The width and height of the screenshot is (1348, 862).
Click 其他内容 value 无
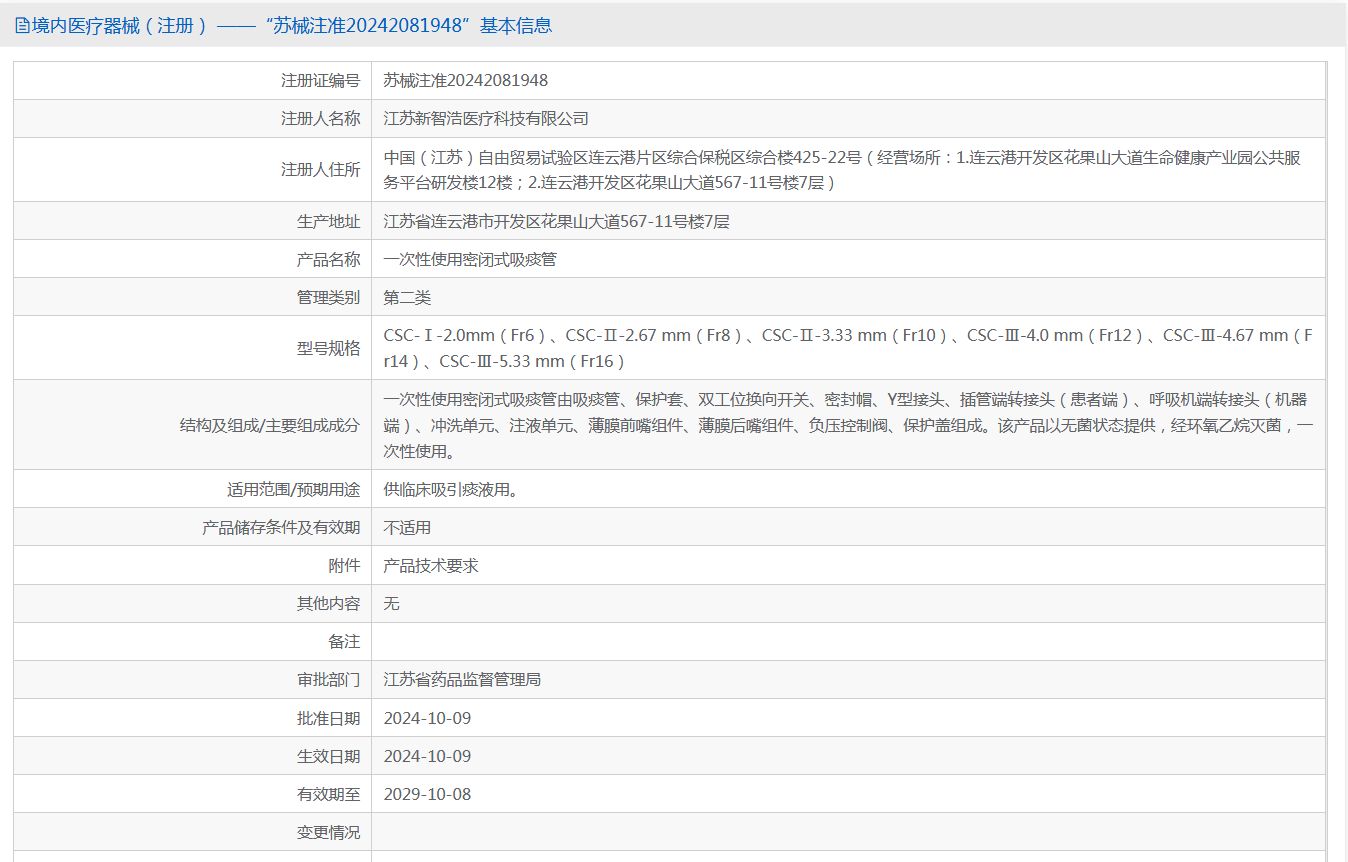[392, 604]
